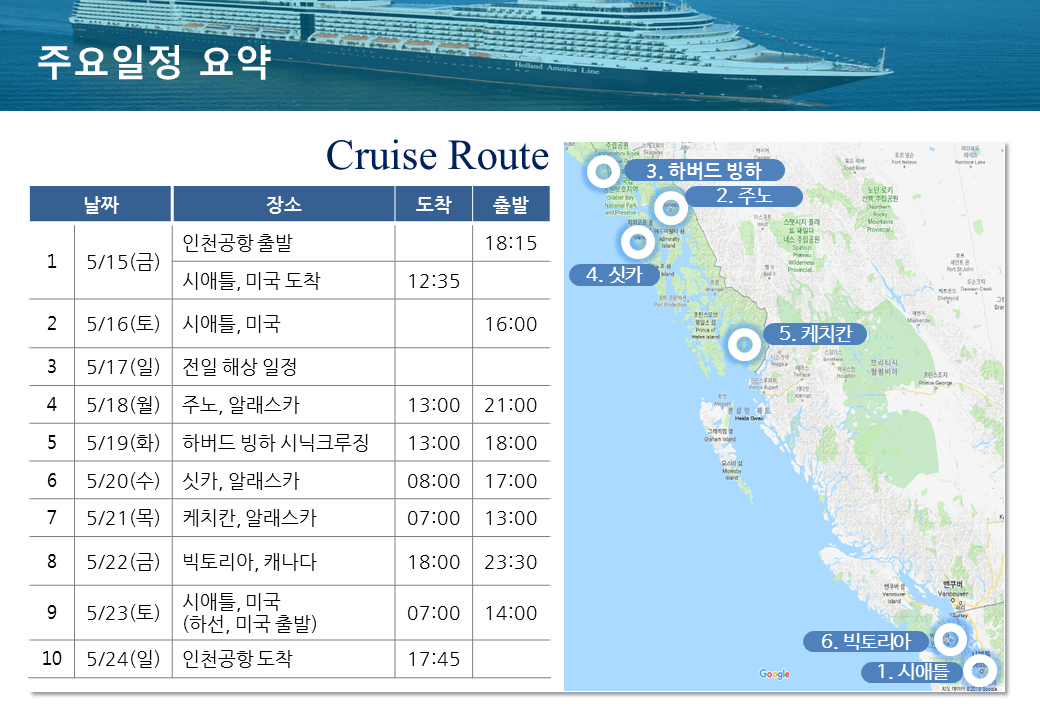Viewport: 1040px width, 720px height.
Task: Click the 장소 column header
Action: 284,204
